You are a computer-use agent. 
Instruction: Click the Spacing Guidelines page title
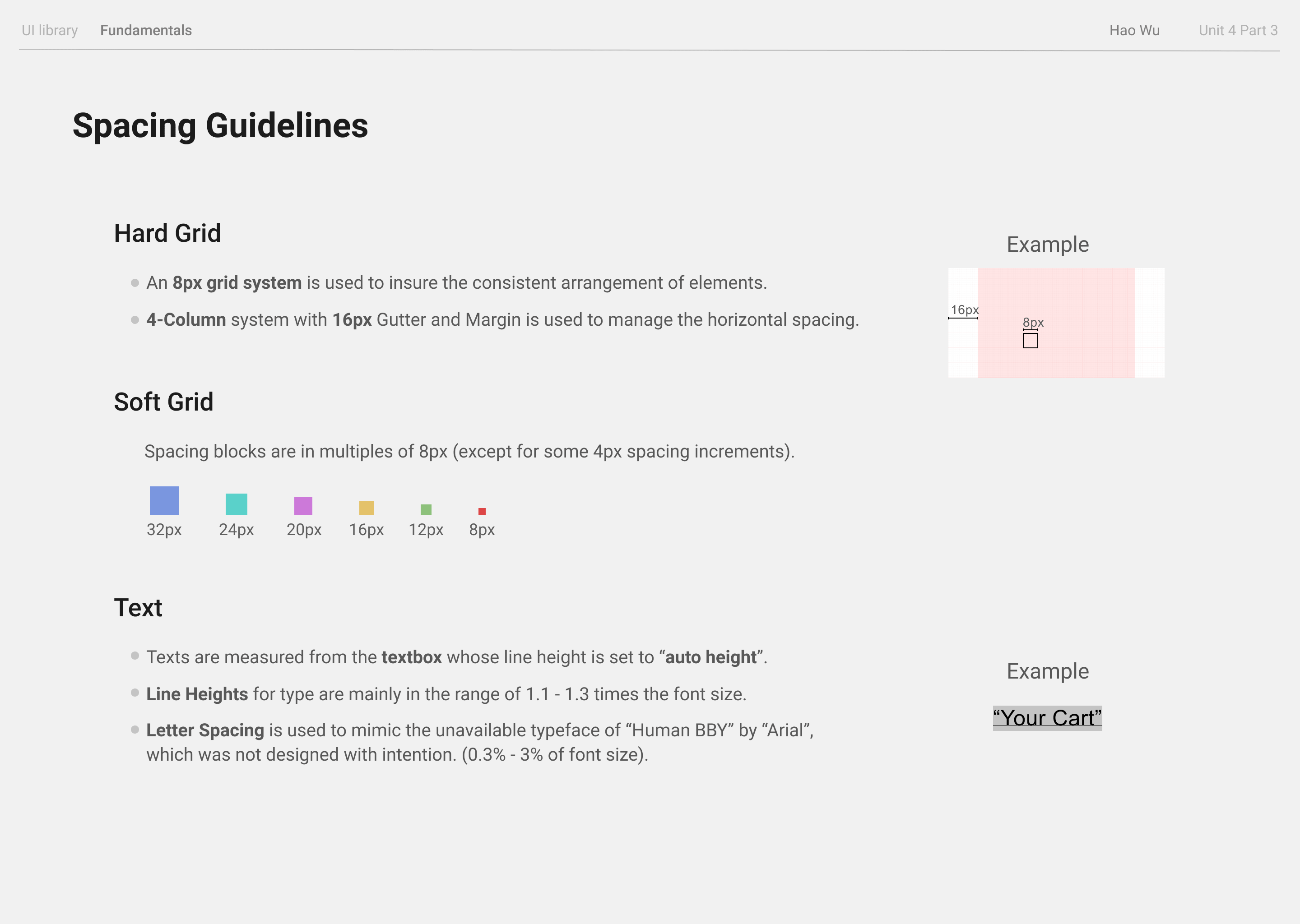pos(220,125)
